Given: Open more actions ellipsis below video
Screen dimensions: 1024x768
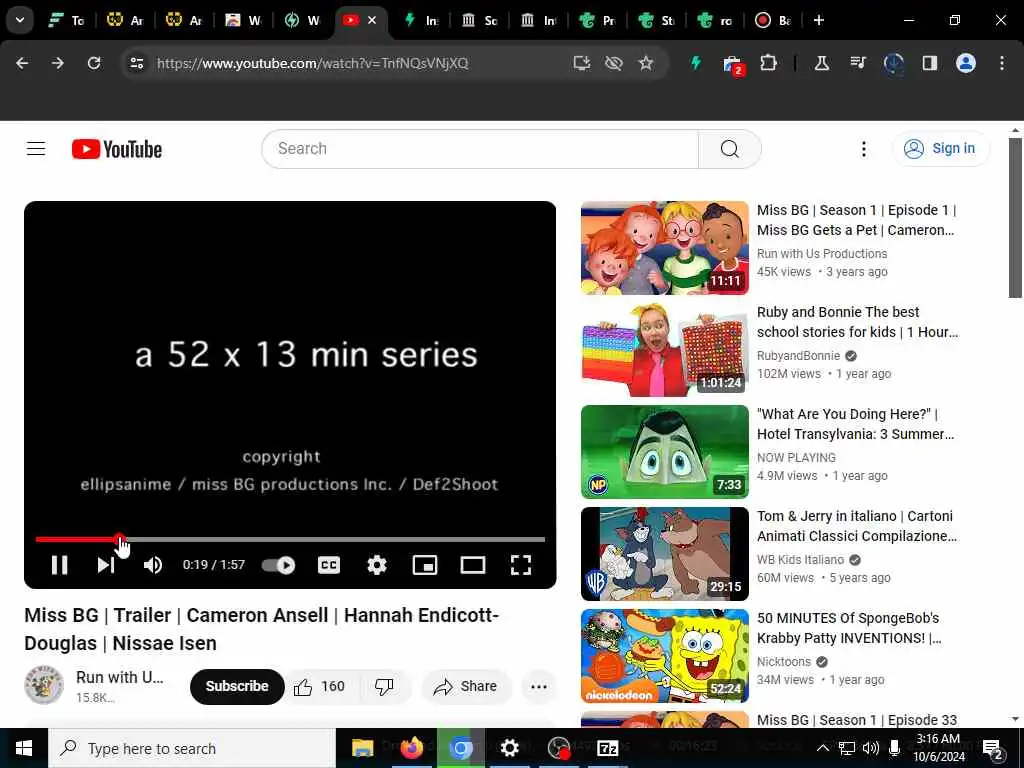Looking at the screenshot, I should coord(539,686).
